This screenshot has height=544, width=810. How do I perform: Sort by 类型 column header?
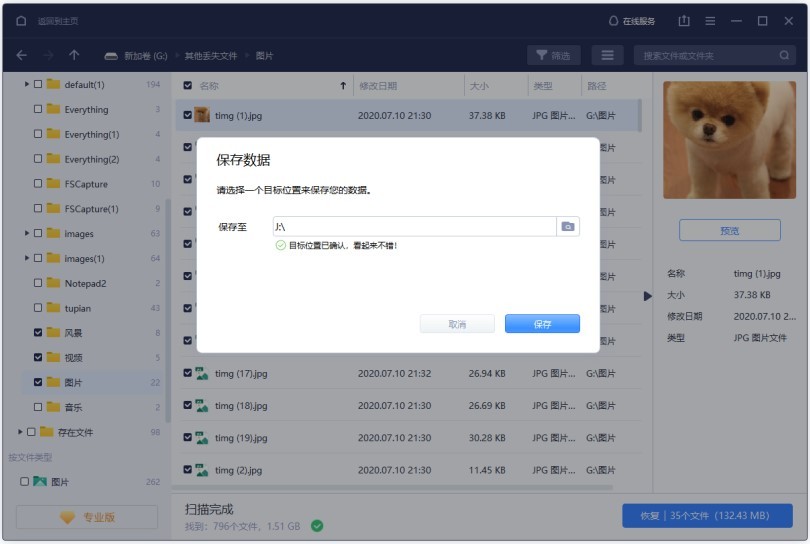(x=542, y=86)
